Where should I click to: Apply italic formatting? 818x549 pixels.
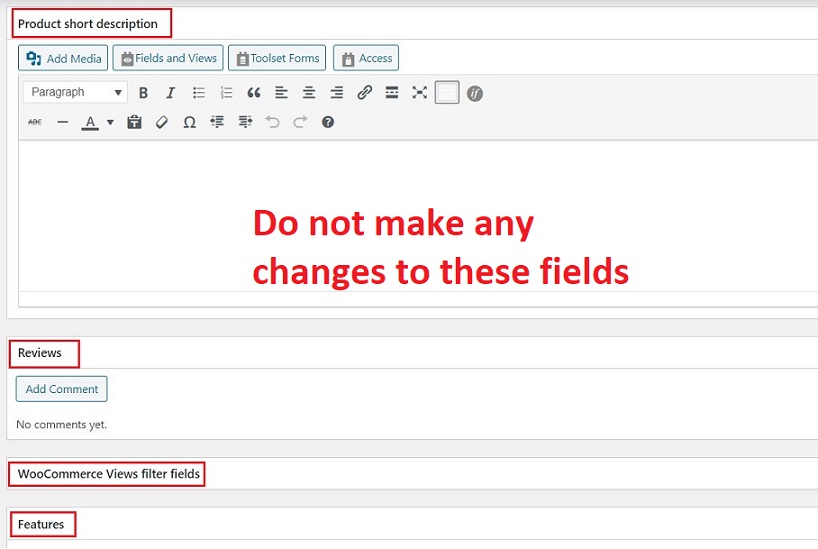coord(170,93)
